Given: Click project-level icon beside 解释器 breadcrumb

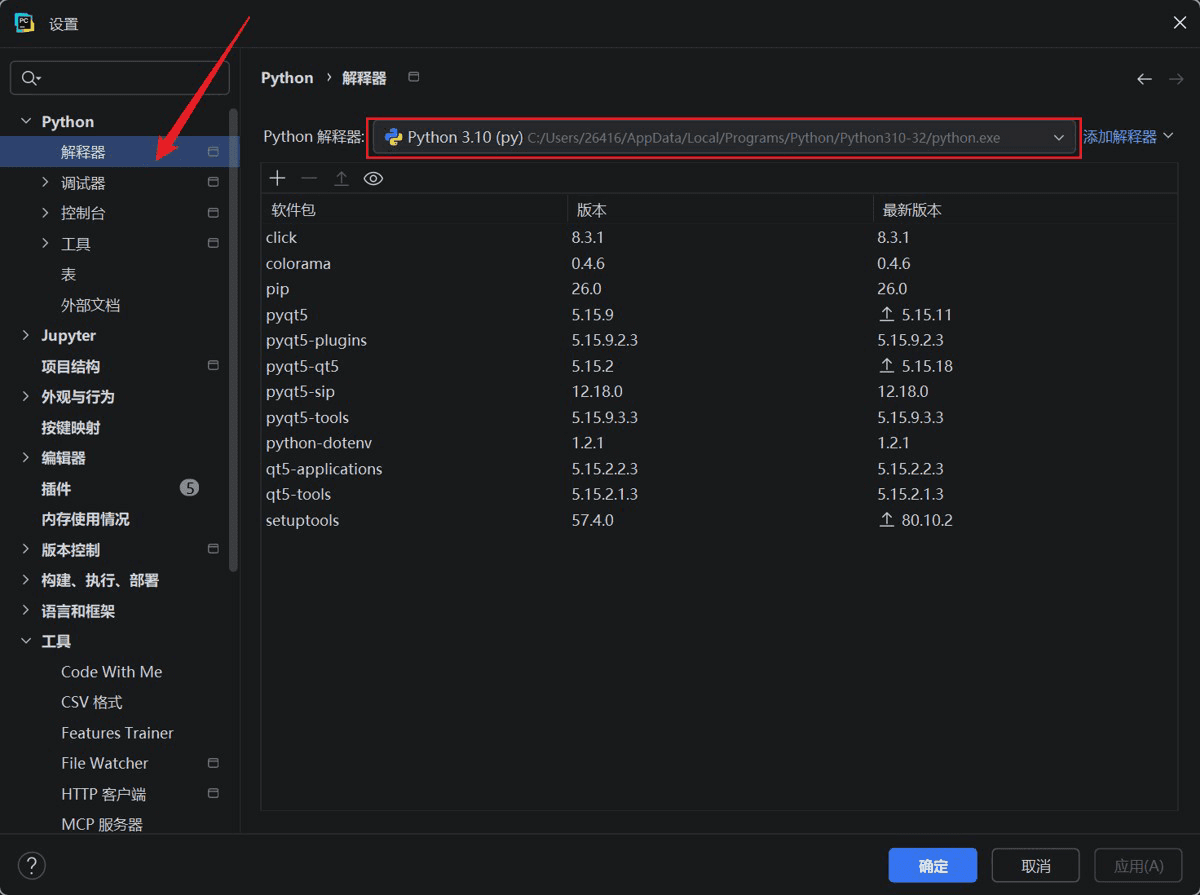Looking at the screenshot, I should (414, 77).
